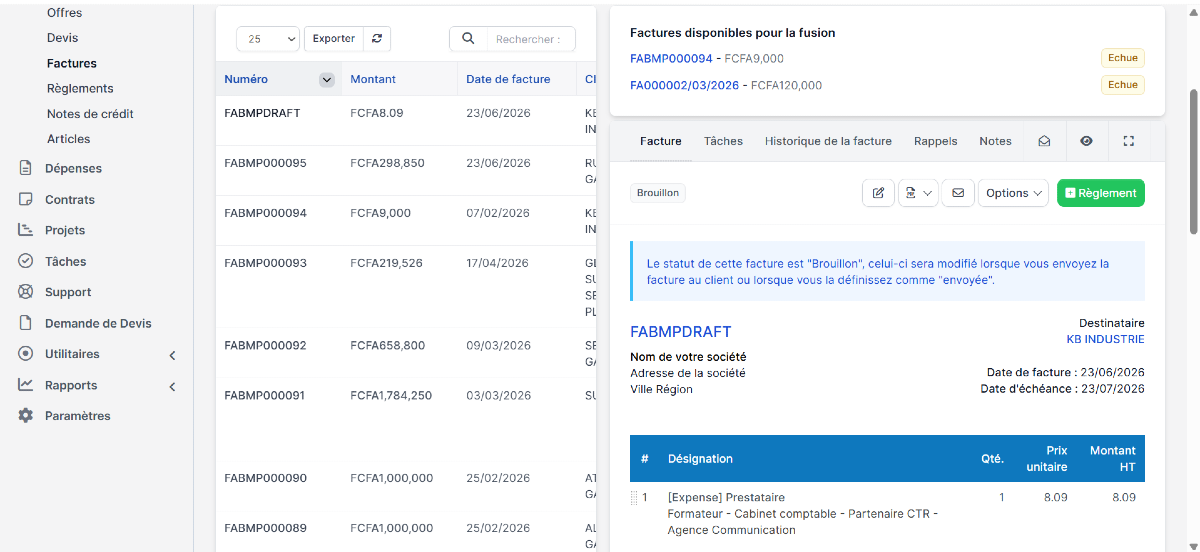Click the Utilitaires sidebar icon

coord(26,354)
